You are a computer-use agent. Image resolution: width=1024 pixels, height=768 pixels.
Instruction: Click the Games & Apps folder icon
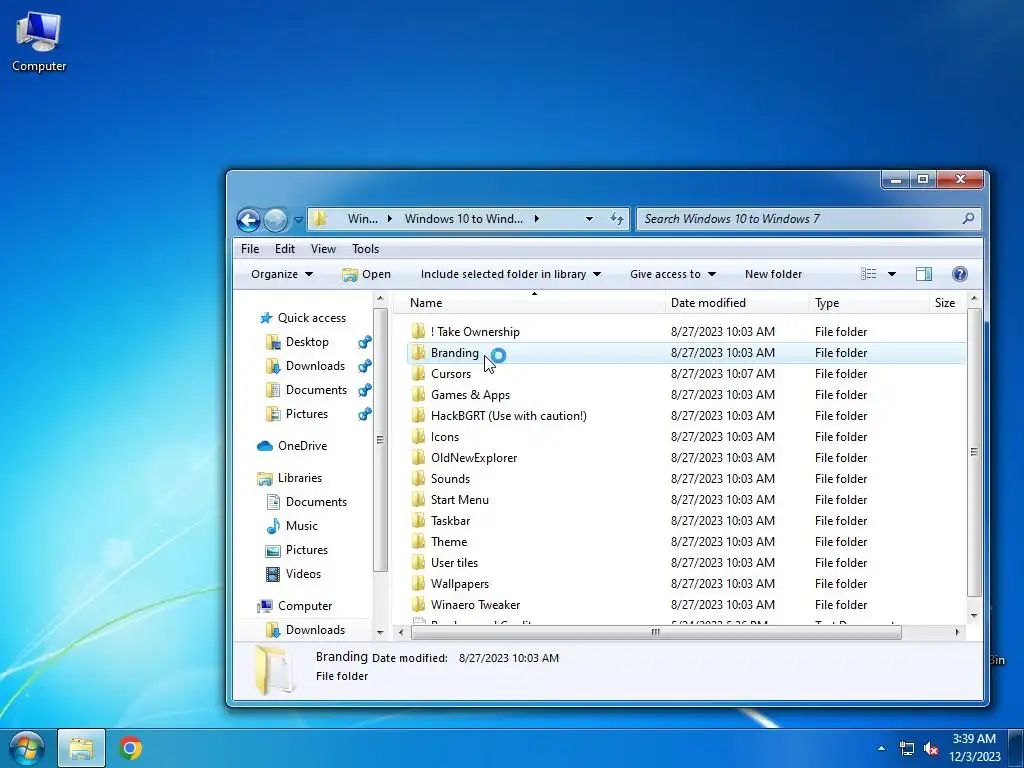point(419,394)
